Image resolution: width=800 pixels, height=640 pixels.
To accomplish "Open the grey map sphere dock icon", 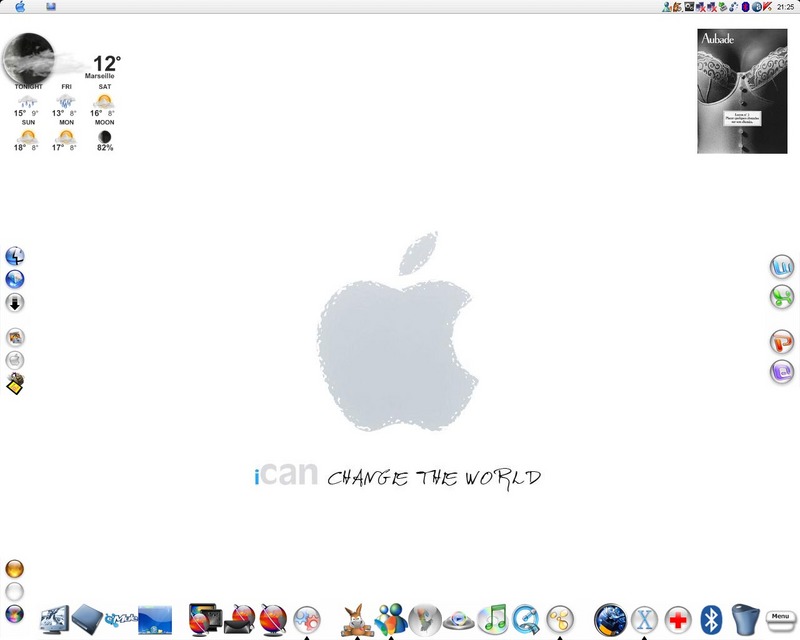I will point(425,620).
